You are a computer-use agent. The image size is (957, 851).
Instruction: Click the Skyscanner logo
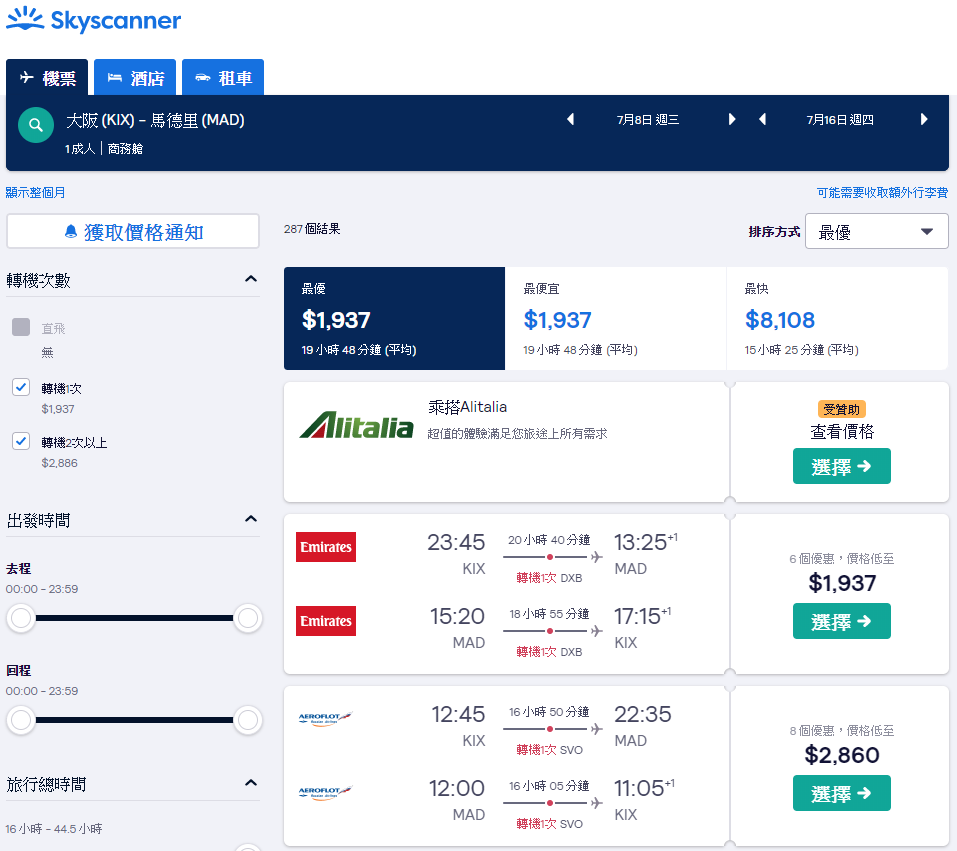pyautogui.click(x=93, y=20)
